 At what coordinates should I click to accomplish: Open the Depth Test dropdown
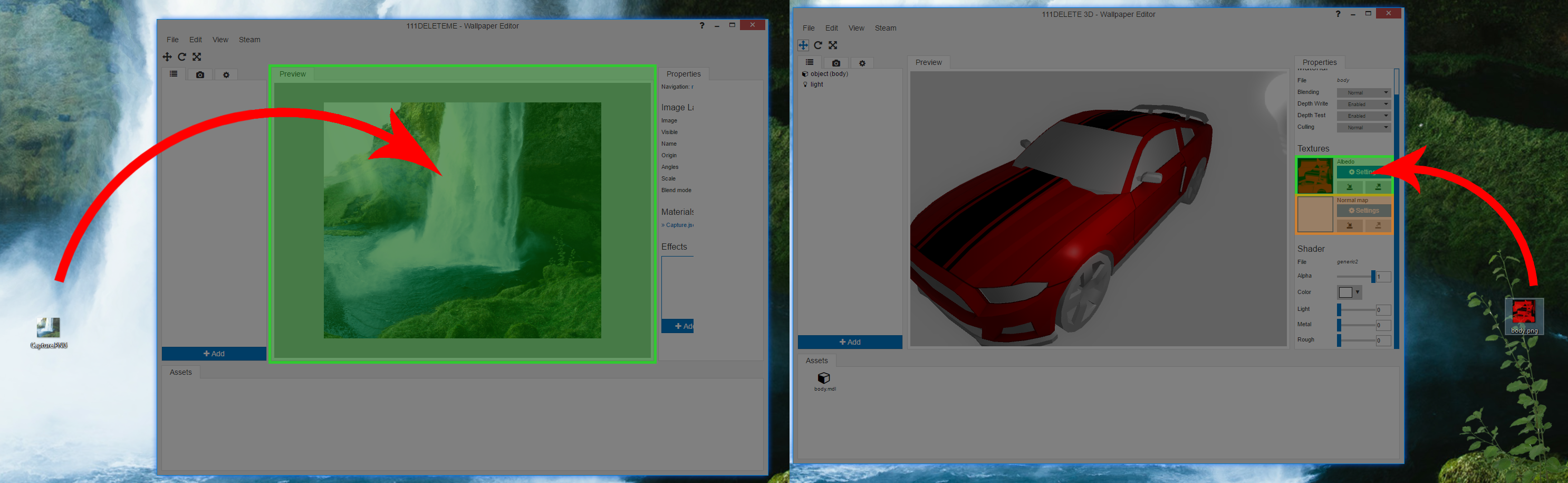pyautogui.click(x=1363, y=116)
